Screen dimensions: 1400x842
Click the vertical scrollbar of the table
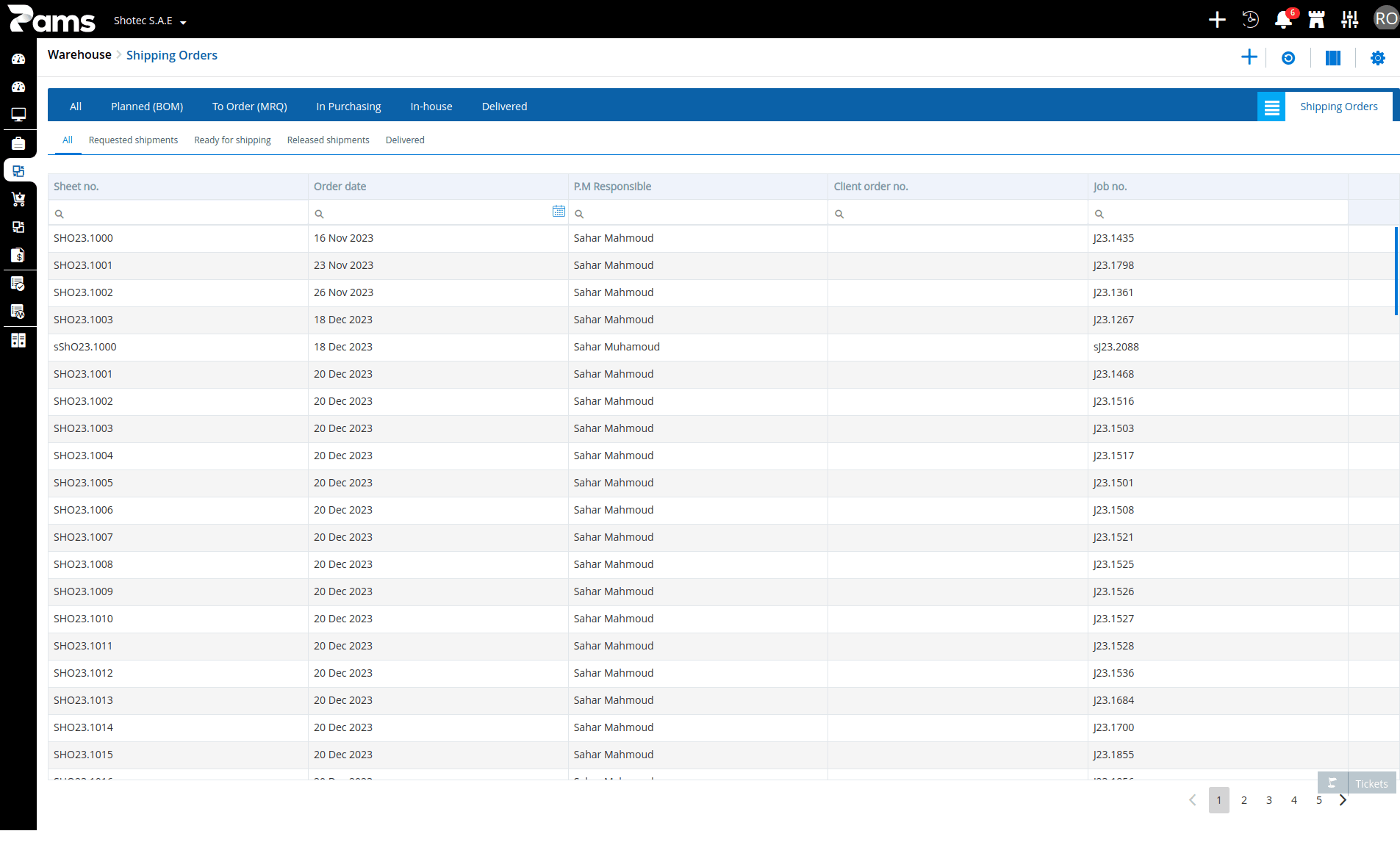pos(1396,271)
